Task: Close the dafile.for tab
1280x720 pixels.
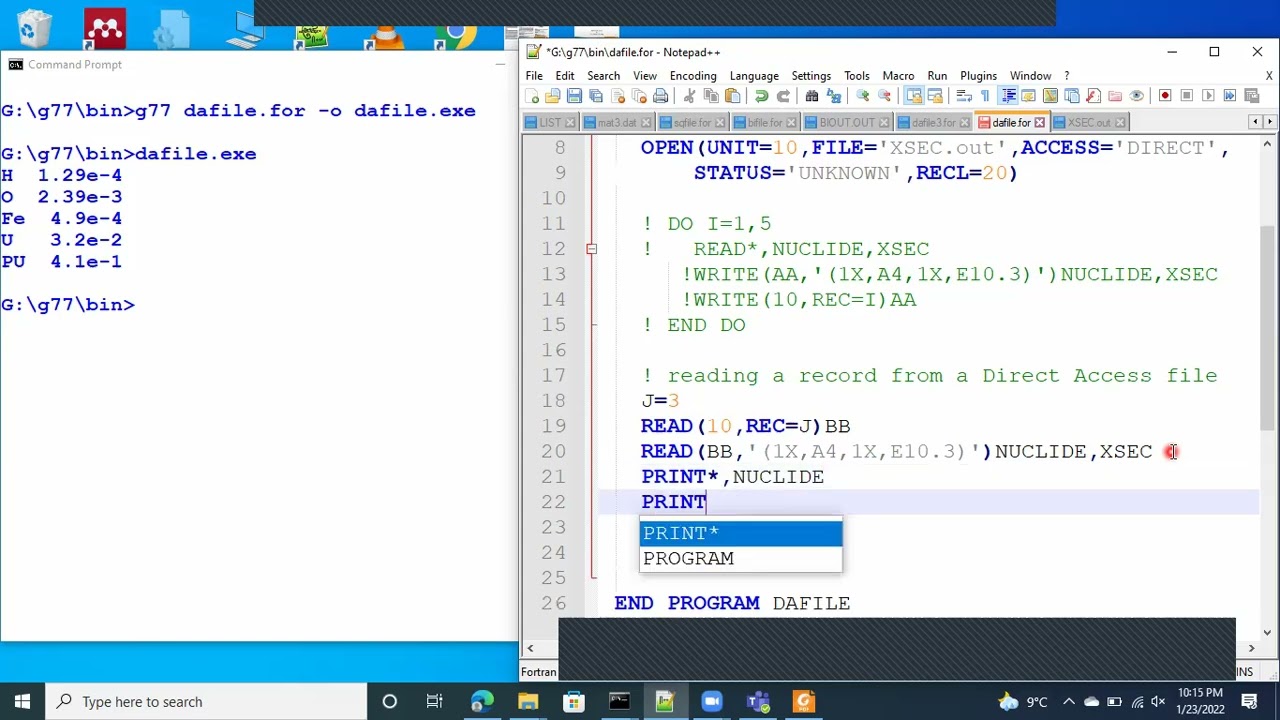Action: 1039,122
